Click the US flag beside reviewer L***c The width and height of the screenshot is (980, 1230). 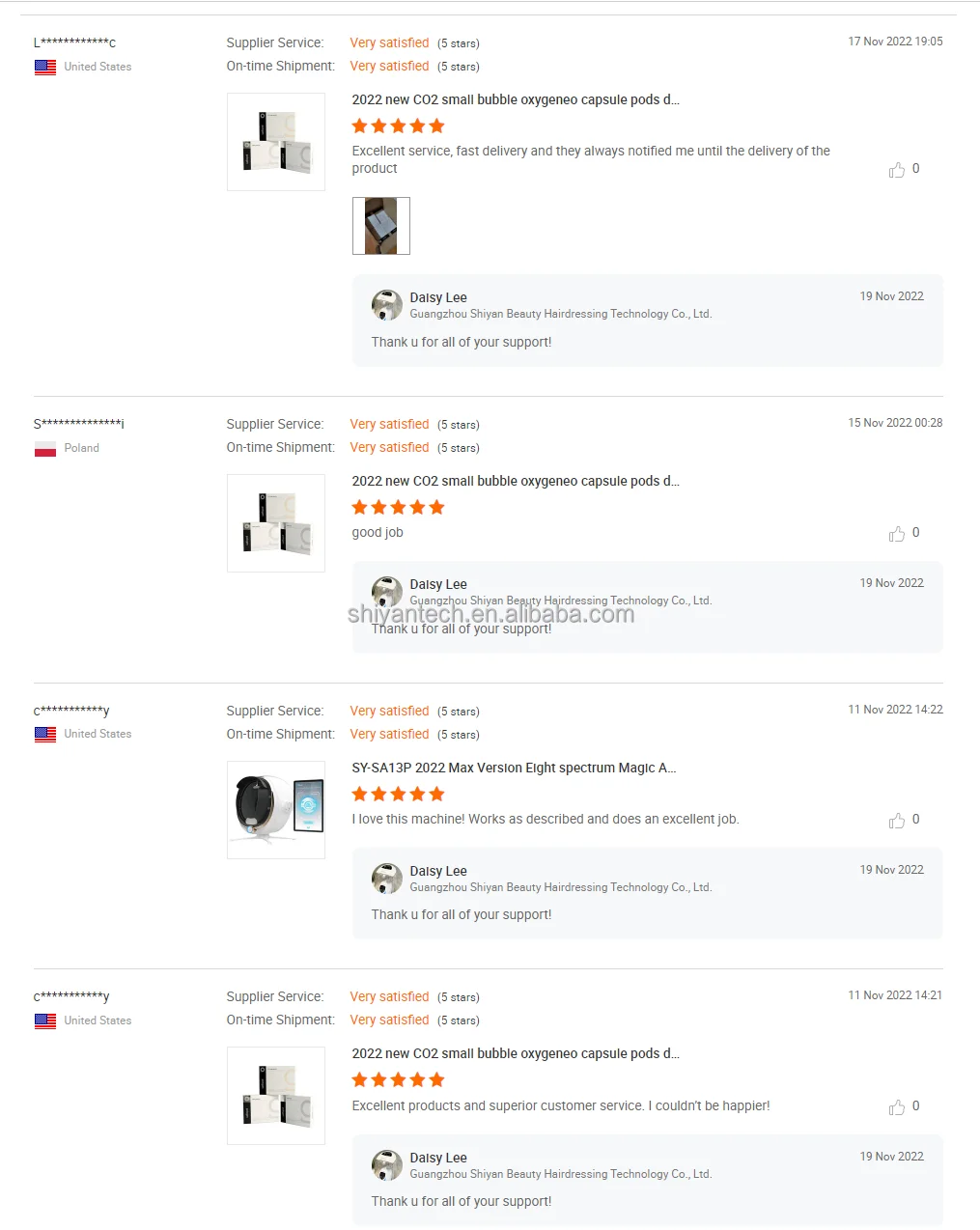45,68
